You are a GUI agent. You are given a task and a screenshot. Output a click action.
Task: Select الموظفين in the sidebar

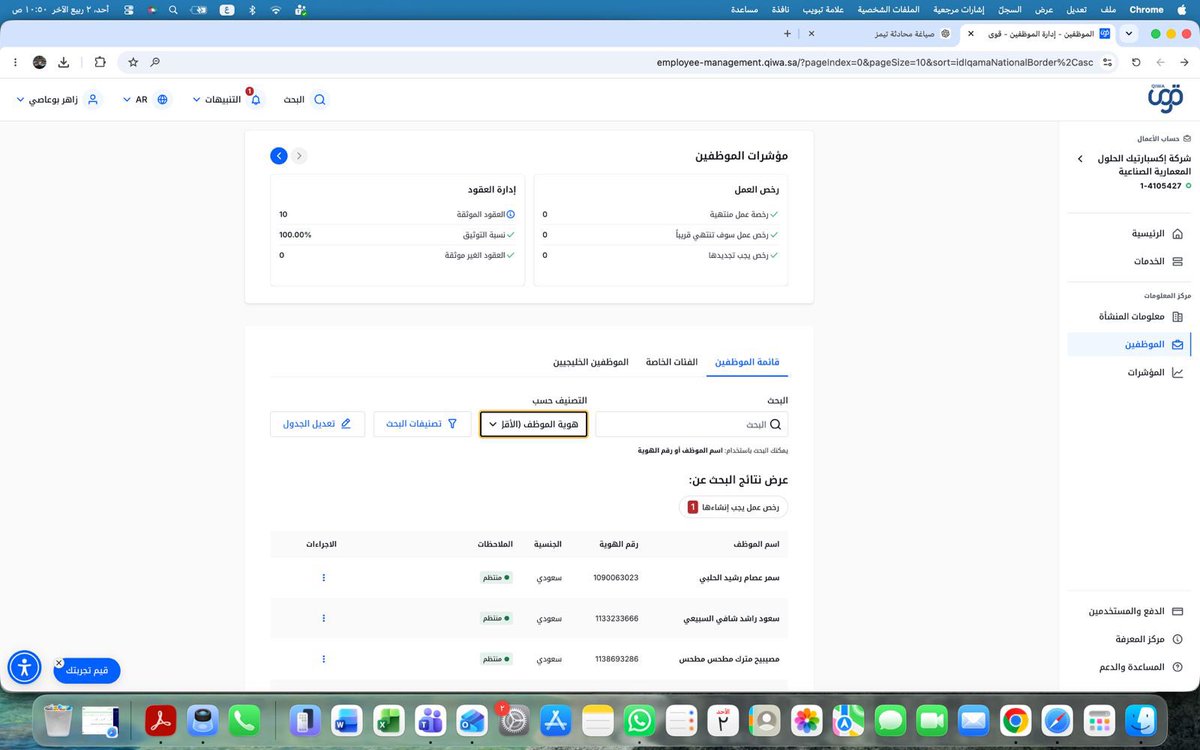pos(1128,344)
